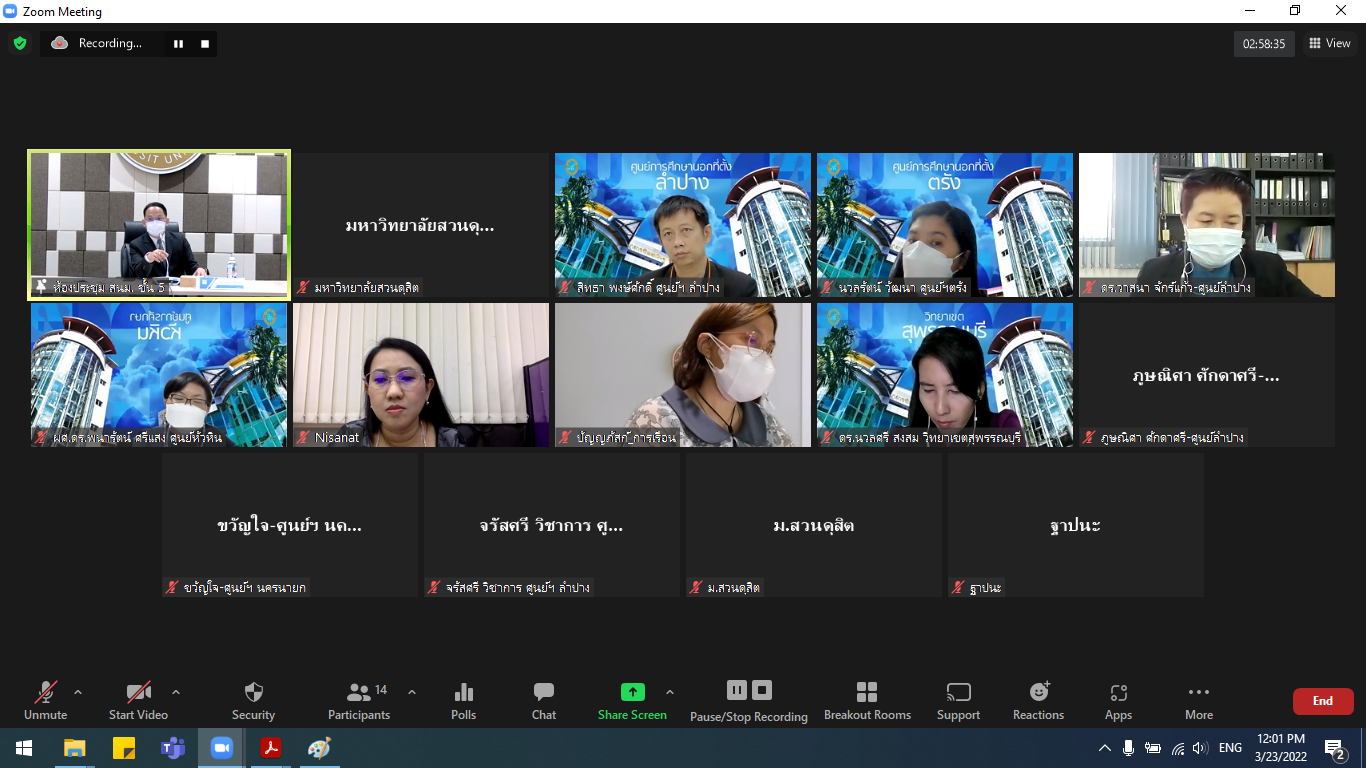
Task: Select the Nisanat video tile
Action: point(421,375)
